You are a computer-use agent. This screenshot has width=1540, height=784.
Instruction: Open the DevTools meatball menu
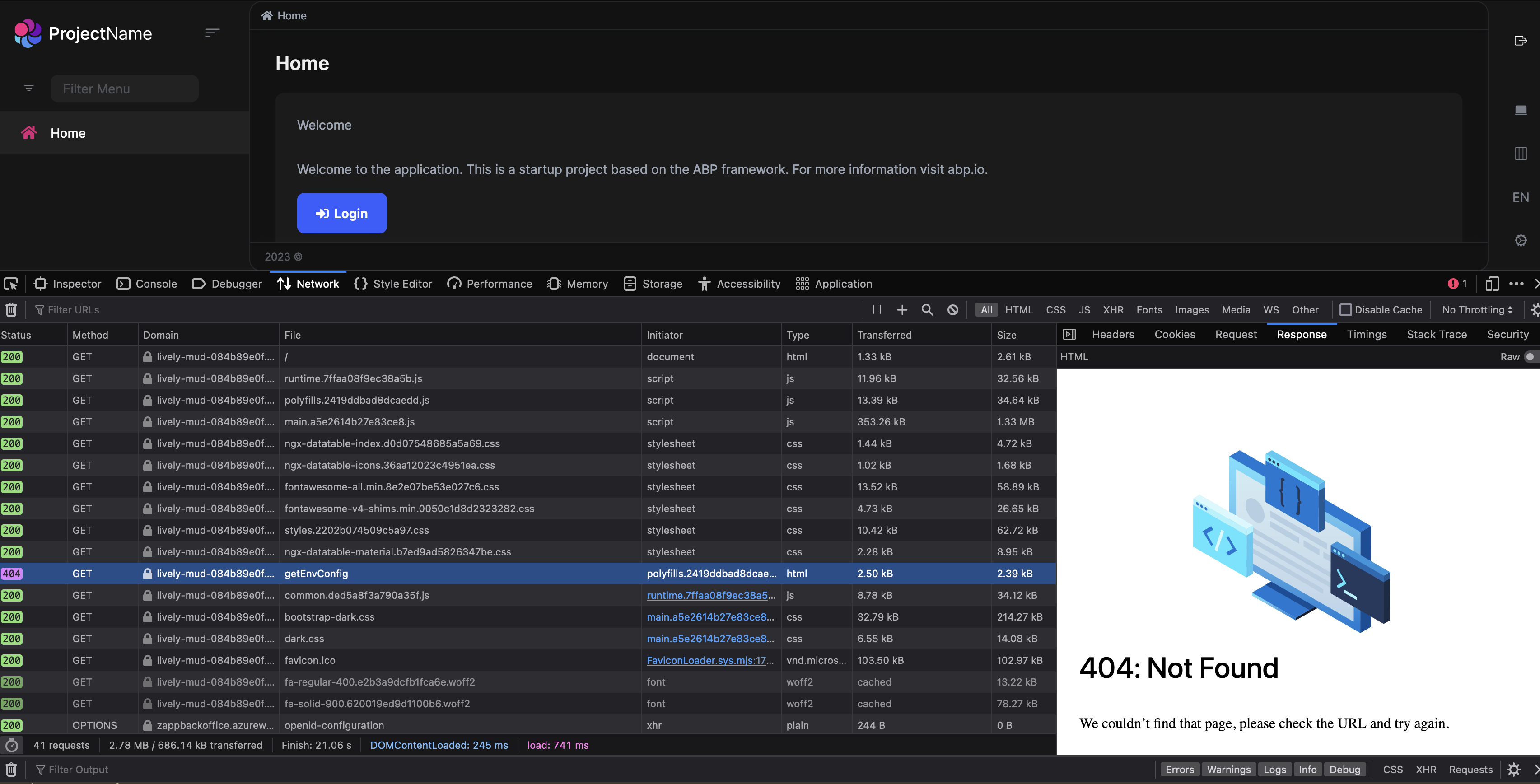point(1517,284)
